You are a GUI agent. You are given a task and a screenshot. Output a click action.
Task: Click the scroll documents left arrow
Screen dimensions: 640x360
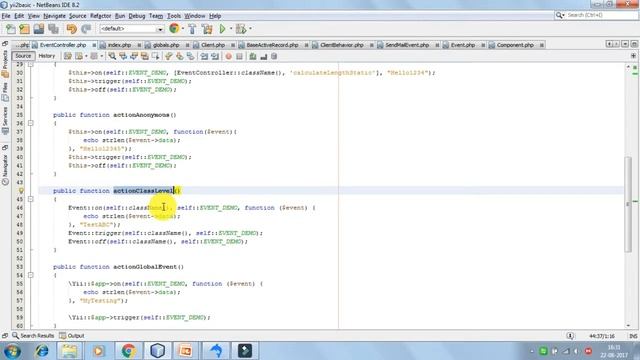(x=609, y=44)
